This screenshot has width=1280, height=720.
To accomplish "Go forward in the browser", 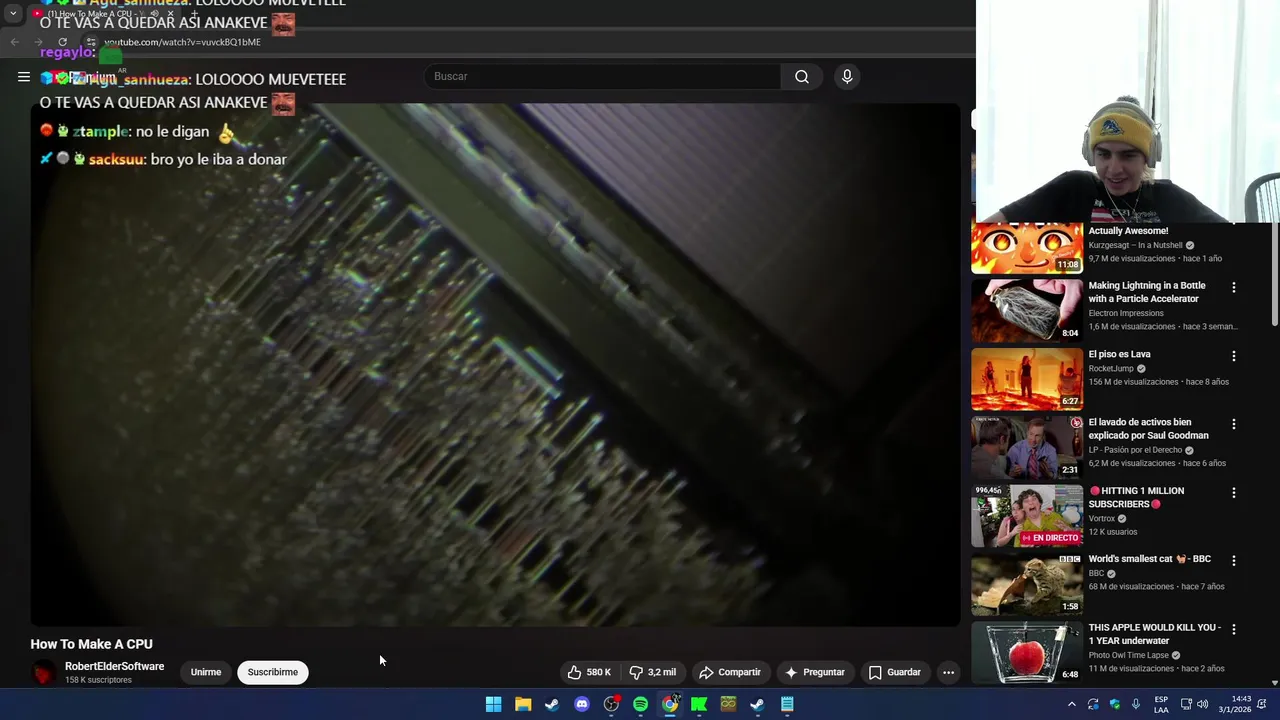I will coord(38,42).
